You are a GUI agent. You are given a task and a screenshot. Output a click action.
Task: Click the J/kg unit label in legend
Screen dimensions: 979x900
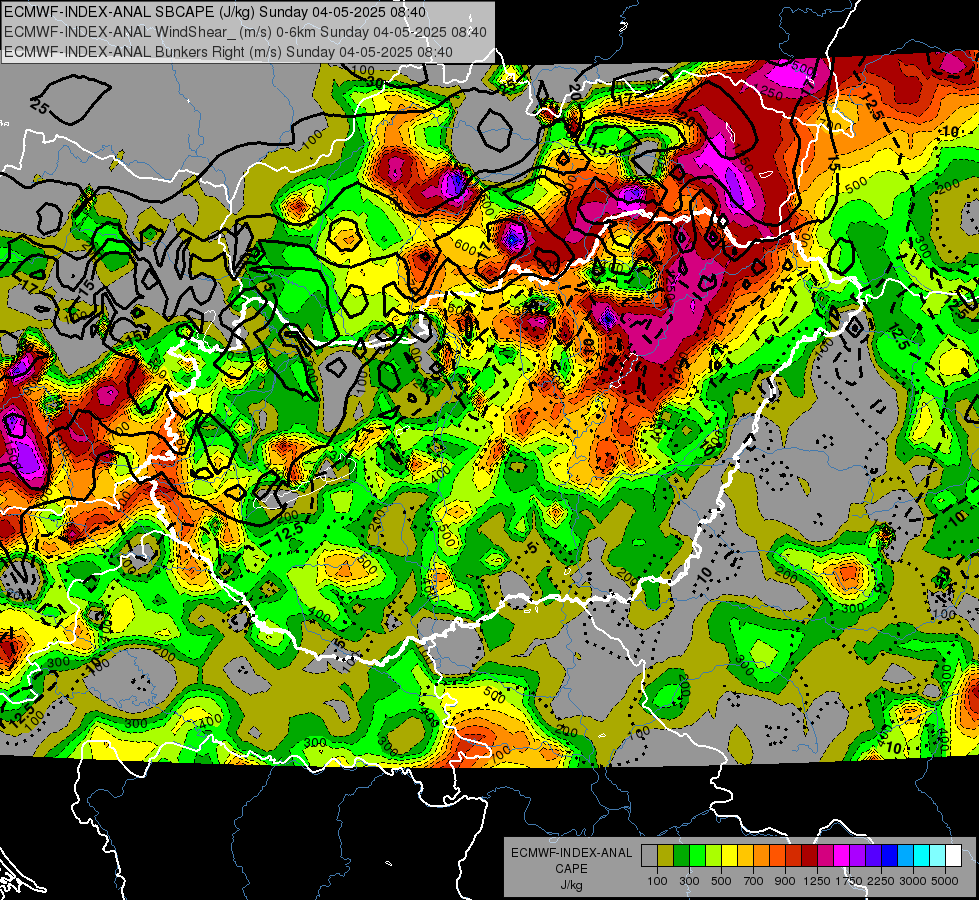click(x=571, y=885)
